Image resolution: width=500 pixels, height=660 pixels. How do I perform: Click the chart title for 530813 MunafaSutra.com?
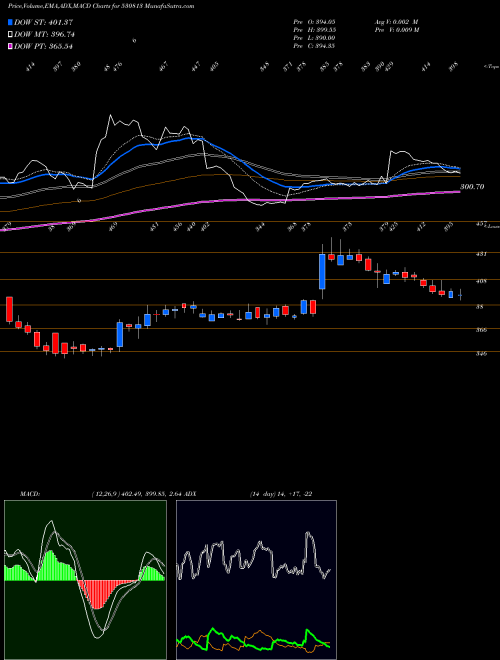pos(101,6)
